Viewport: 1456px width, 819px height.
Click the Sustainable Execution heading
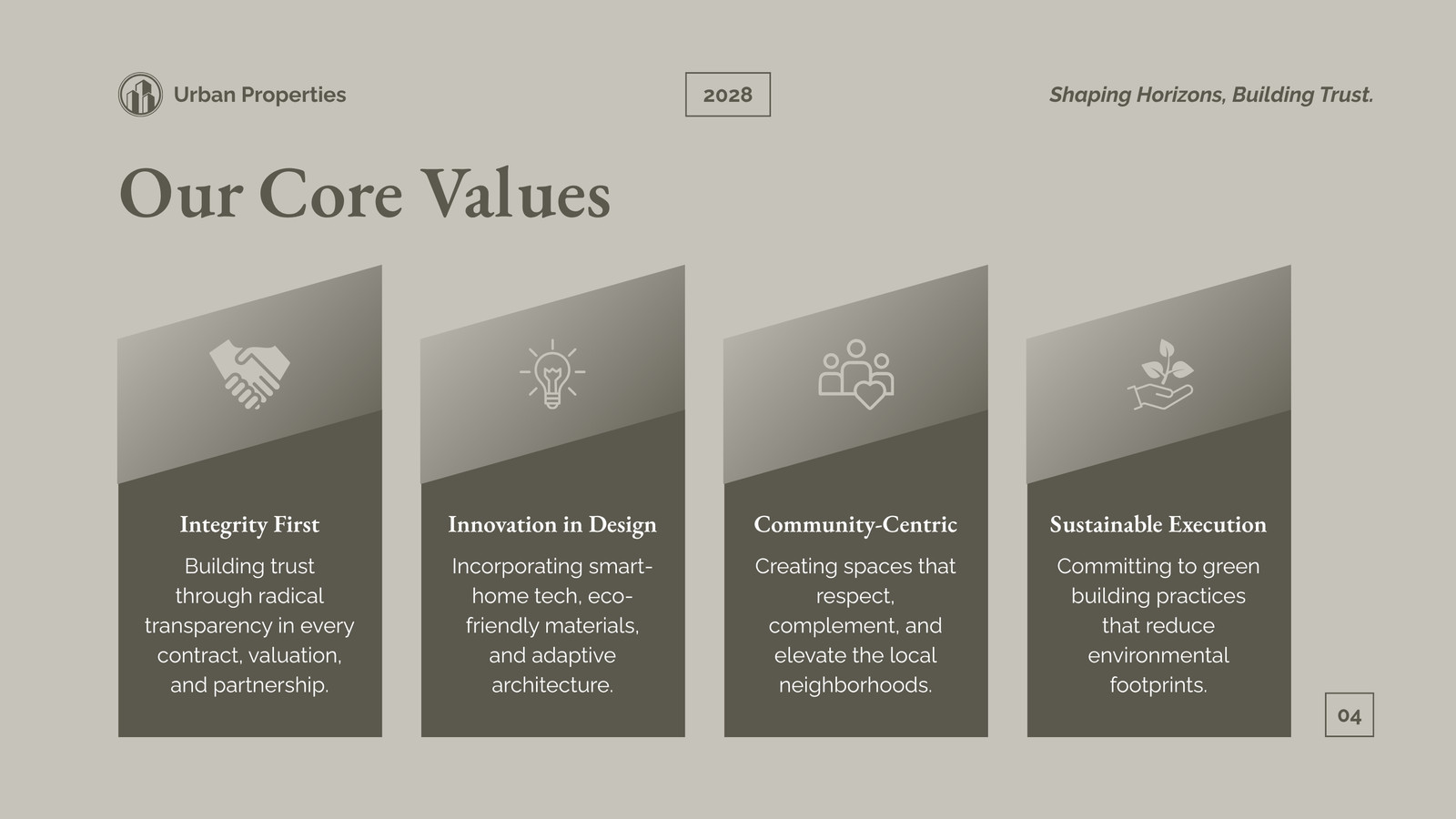pyautogui.click(x=1158, y=524)
